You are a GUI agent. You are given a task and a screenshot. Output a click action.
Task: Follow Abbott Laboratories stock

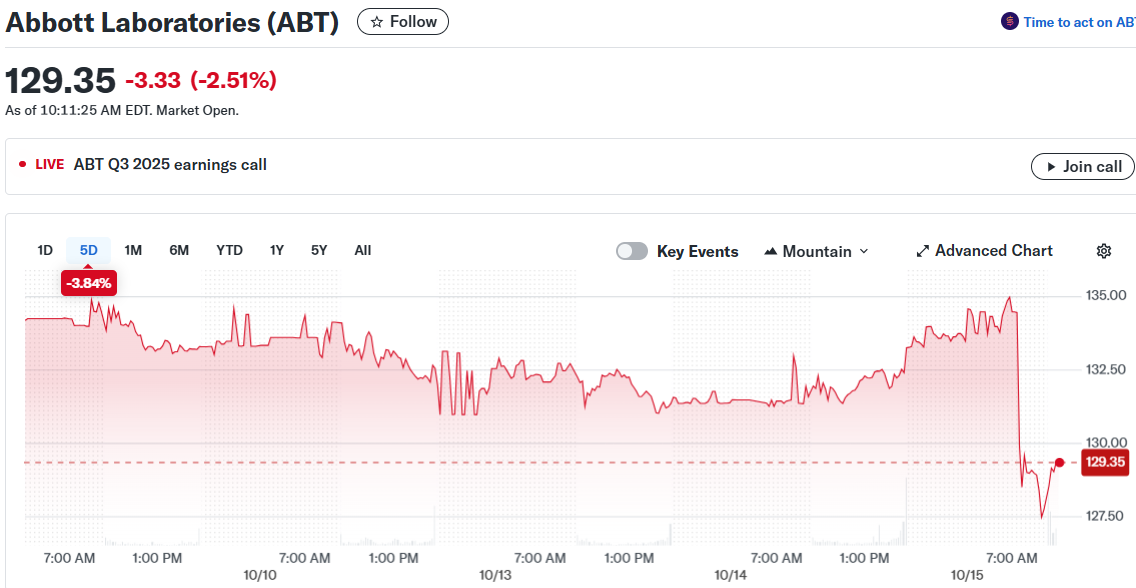coord(403,22)
